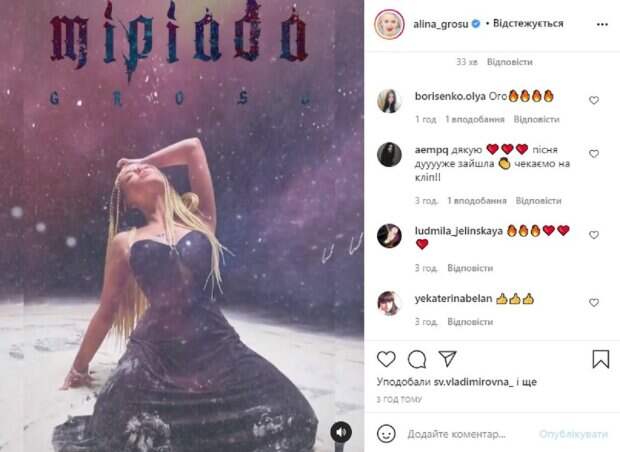The height and width of the screenshot is (452, 620).
Task: Like yekaterinabelan's comment heart
Action: pos(594,303)
